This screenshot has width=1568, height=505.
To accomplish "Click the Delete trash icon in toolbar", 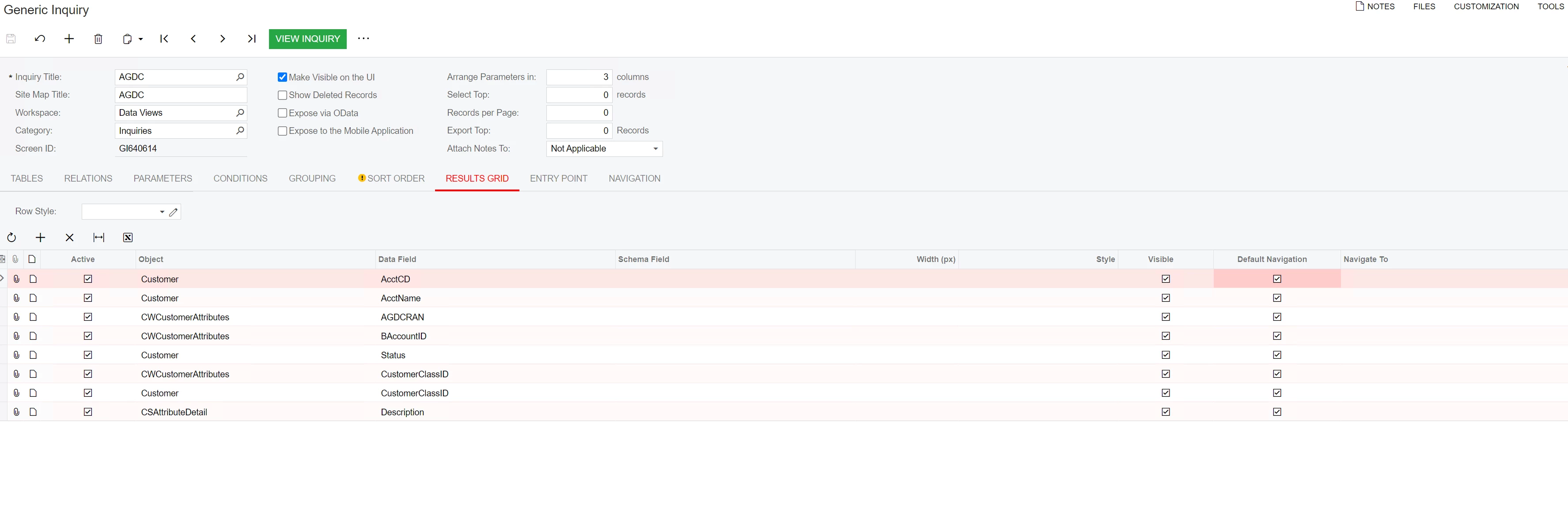I will 98,39.
